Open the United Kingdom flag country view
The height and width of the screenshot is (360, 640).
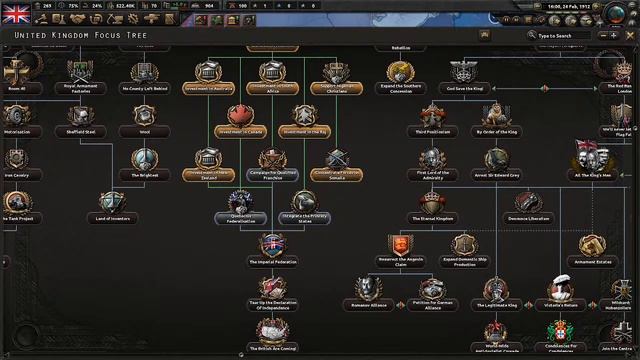point(16,13)
